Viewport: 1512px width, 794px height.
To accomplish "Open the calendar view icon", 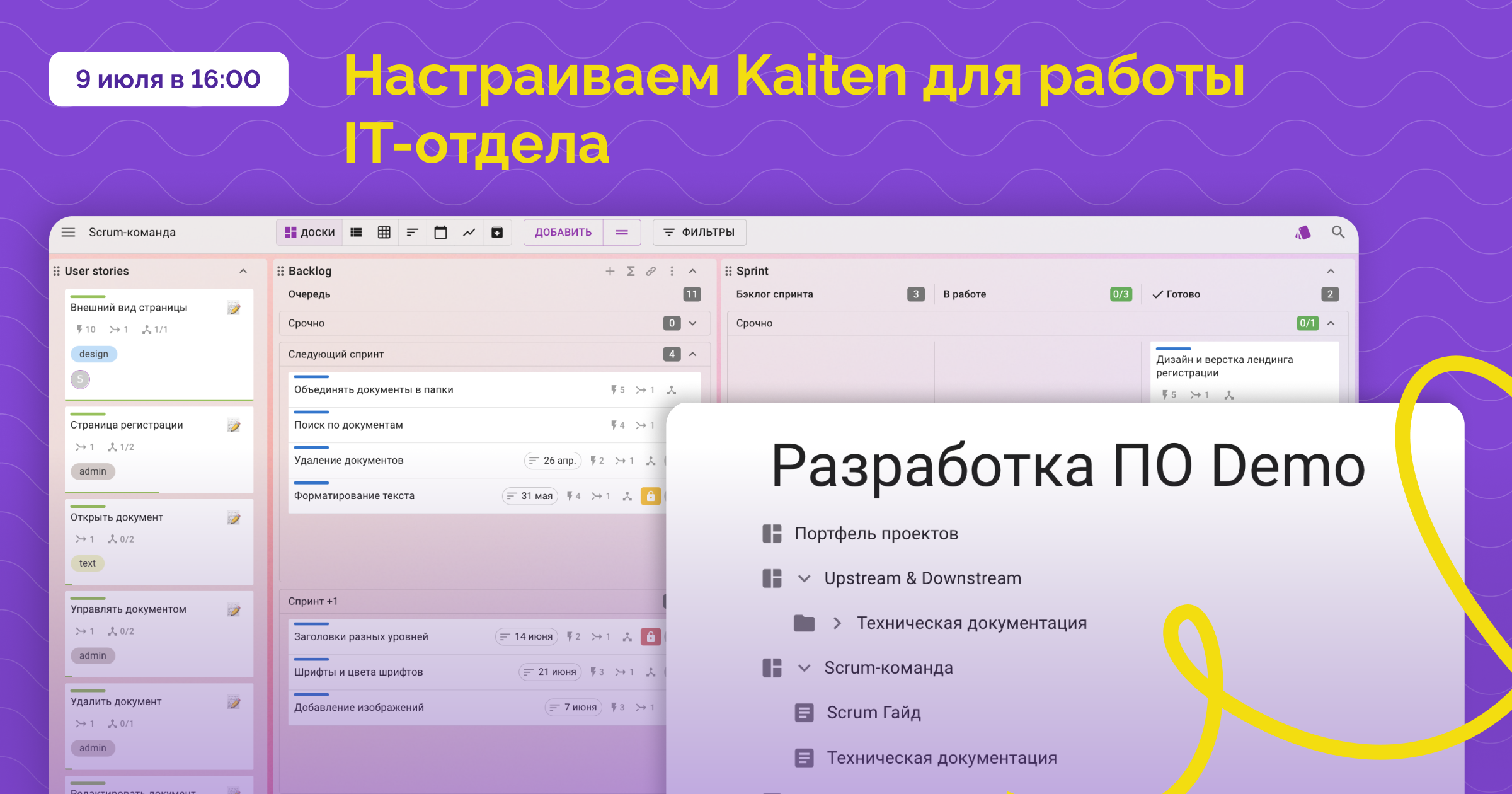I will [441, 233].
